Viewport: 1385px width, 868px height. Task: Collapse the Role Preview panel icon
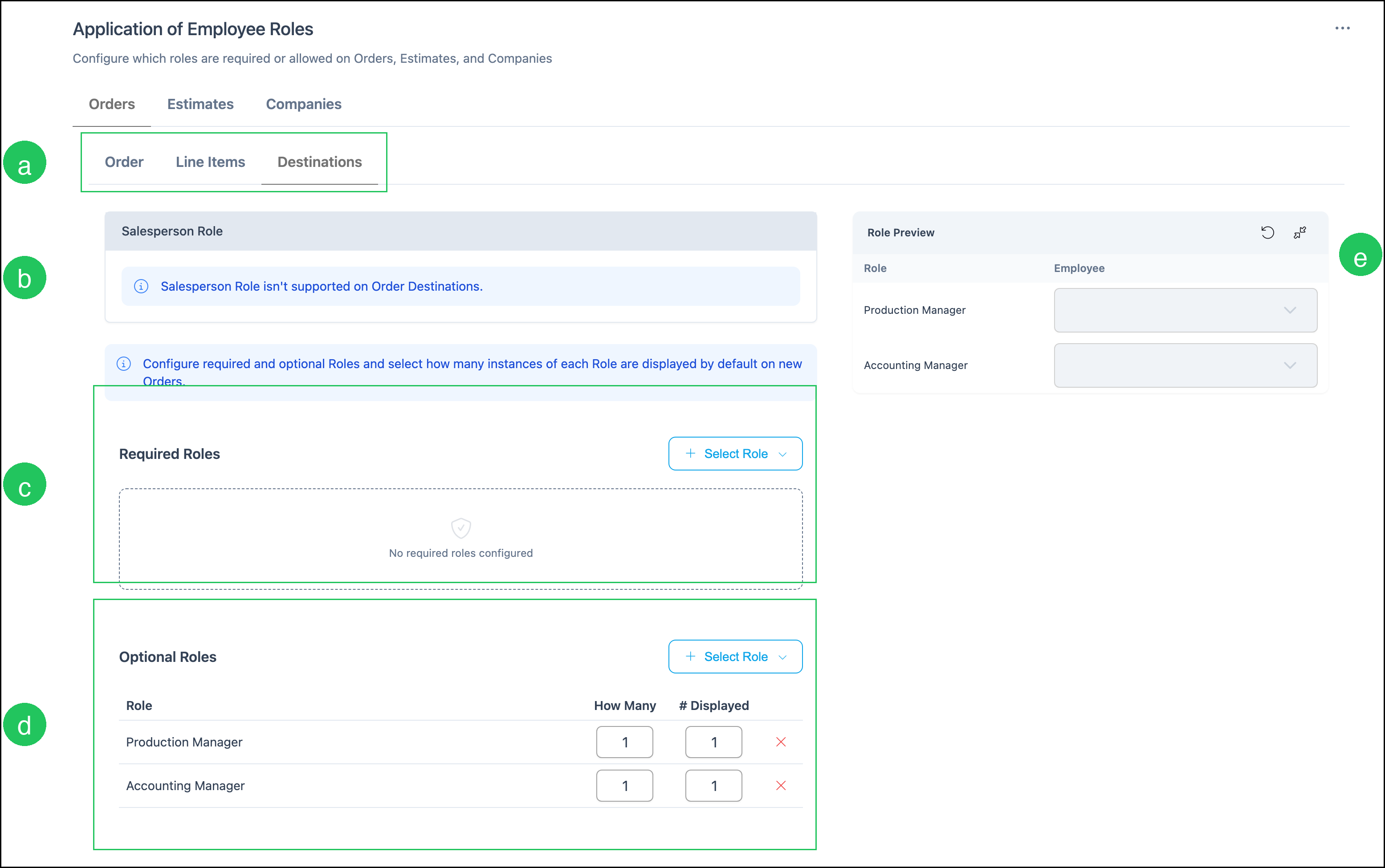[x=1300, y=232]
